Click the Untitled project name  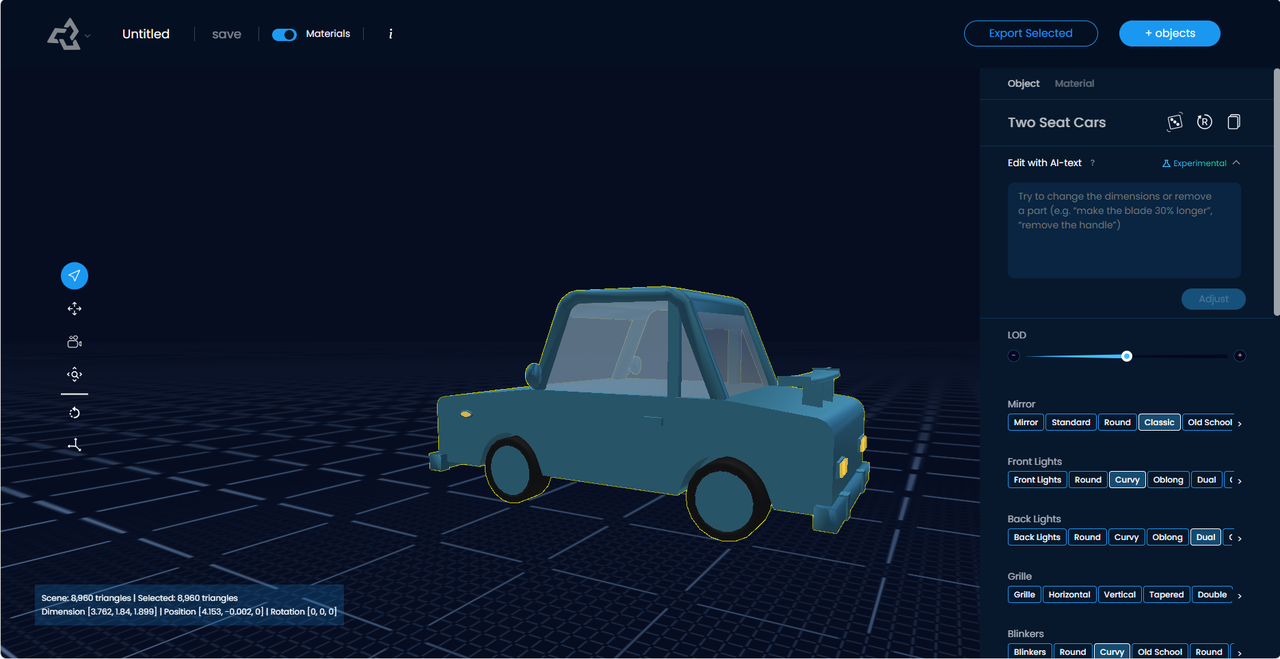(x=146, y=34)
